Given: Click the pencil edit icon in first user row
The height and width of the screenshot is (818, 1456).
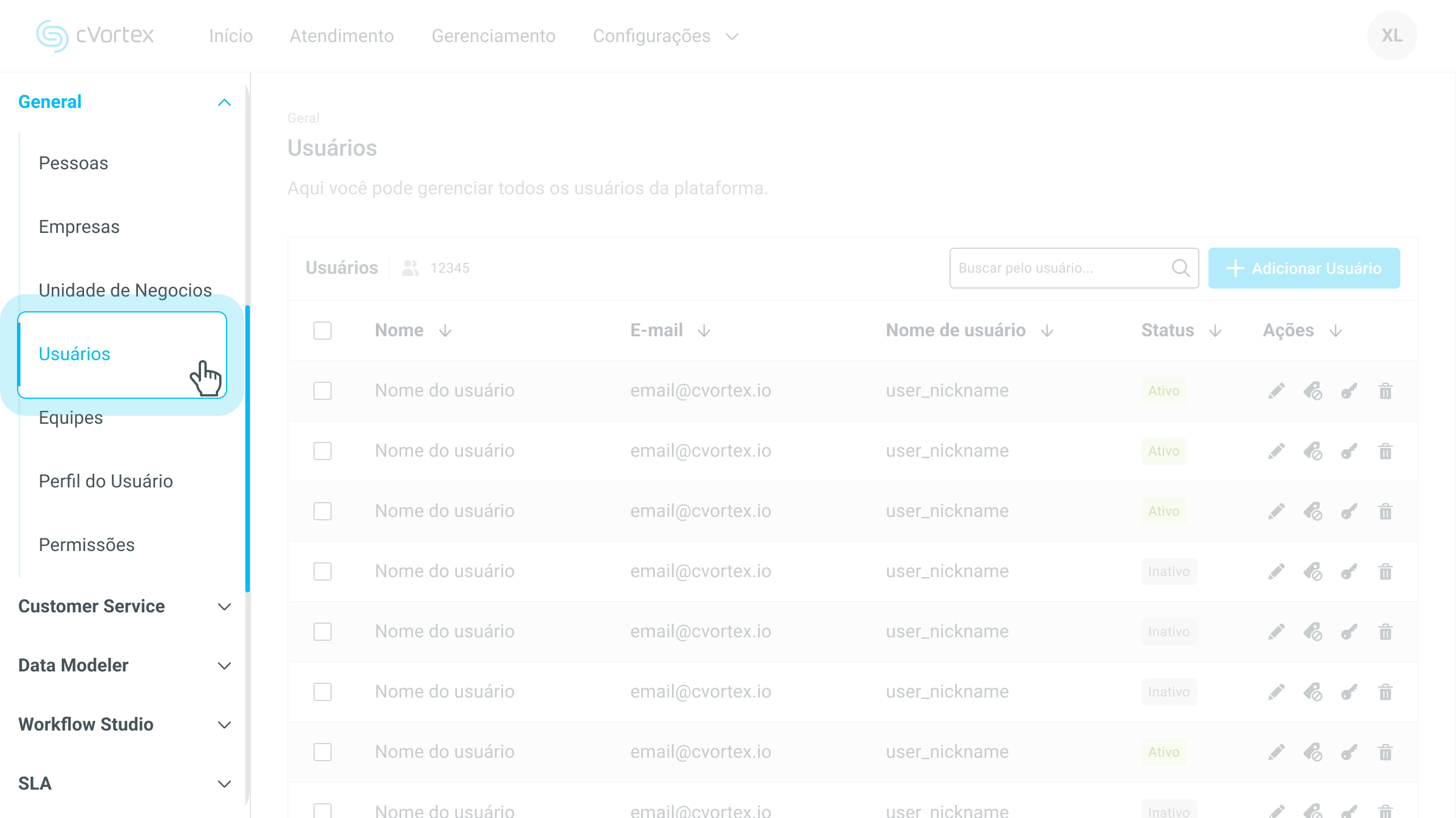Looking at the screenshot, I should [1276, 391].
